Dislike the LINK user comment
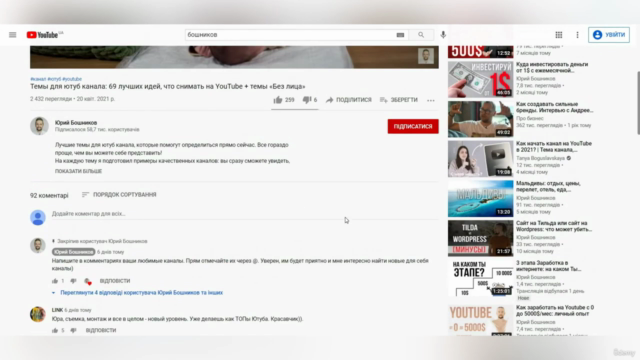 [73, 330]
